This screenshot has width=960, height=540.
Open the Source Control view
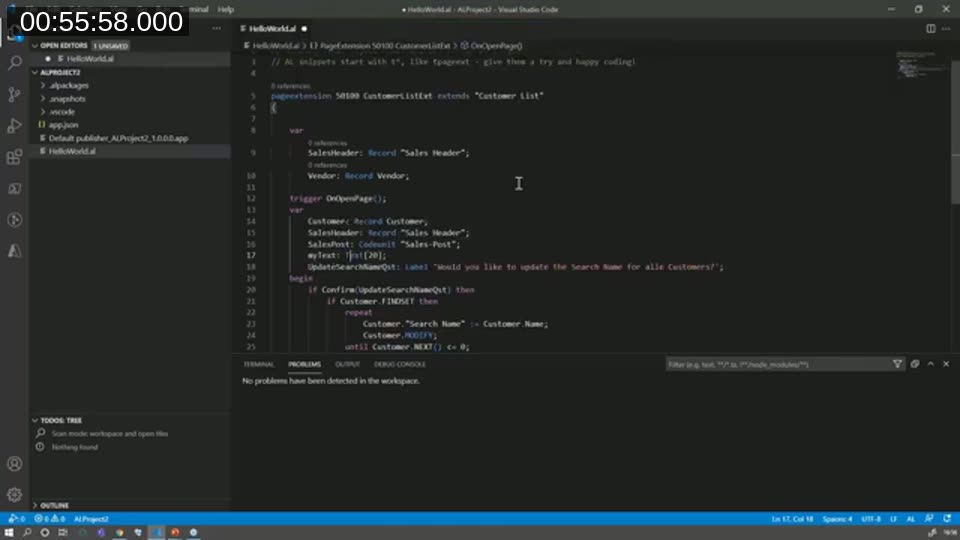tap(15, 94)
